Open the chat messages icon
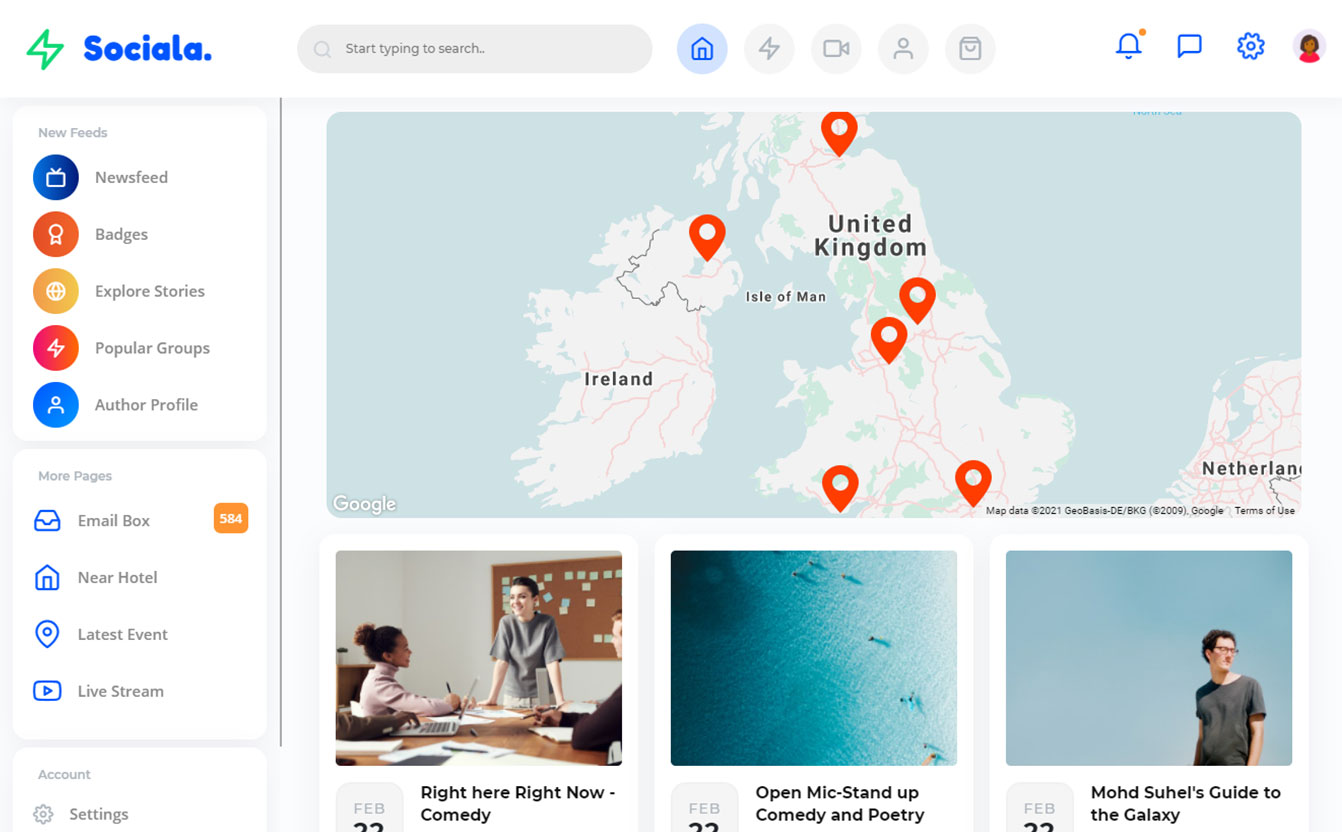The width and height of the screenshot is (1342, 832). point(1189,46)
